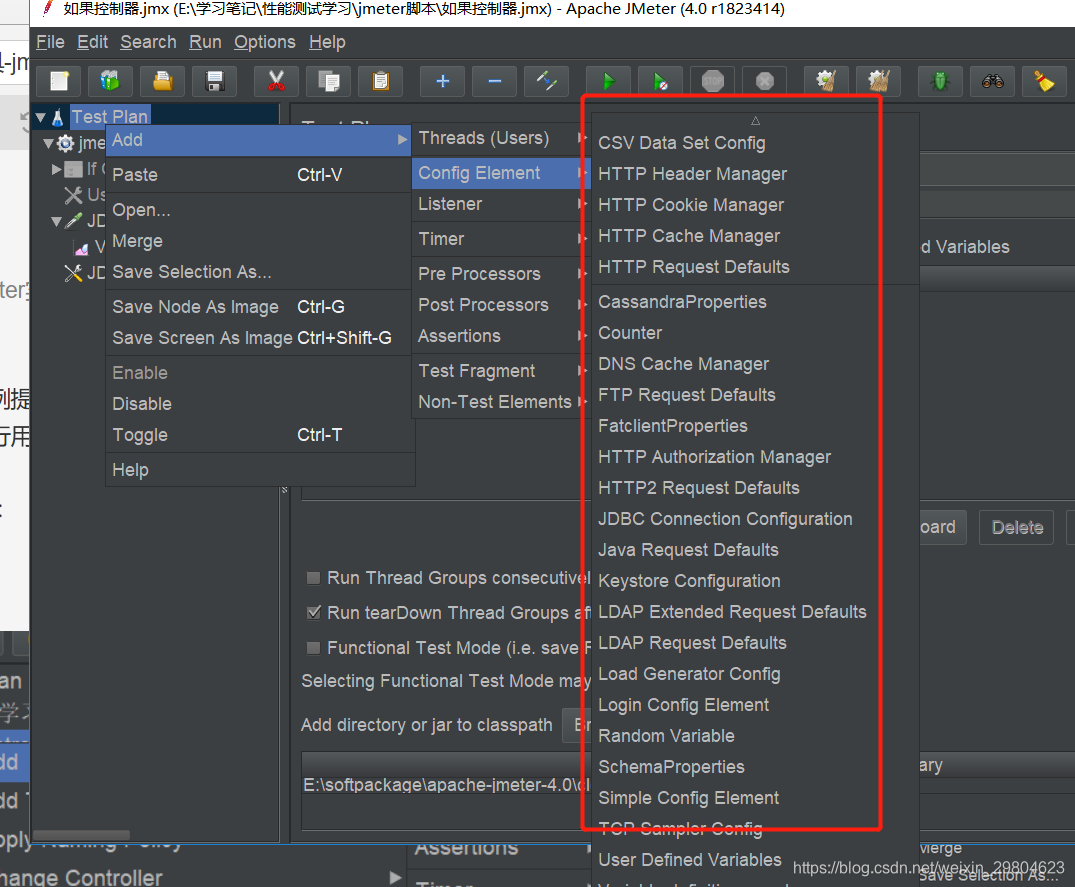The image size is (1075, 887).
Task: Open Search with the binoculars icon
Action: tap(992, 82)
